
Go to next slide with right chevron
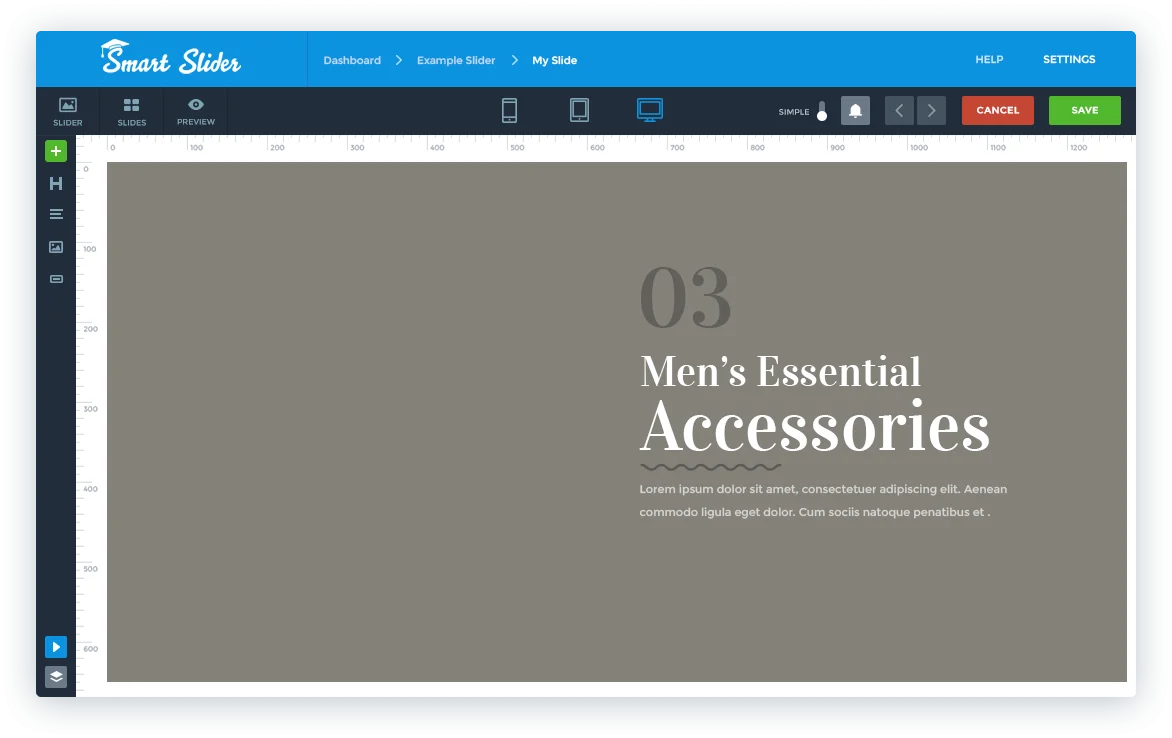pos(931,111)
